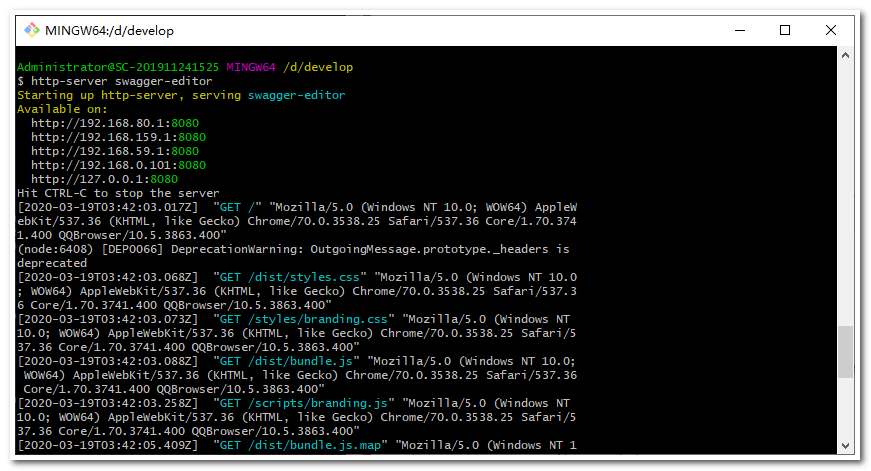Click the scrollbar down arrow
Viewport: 871px width, 471px height.
tap(845, 445)
